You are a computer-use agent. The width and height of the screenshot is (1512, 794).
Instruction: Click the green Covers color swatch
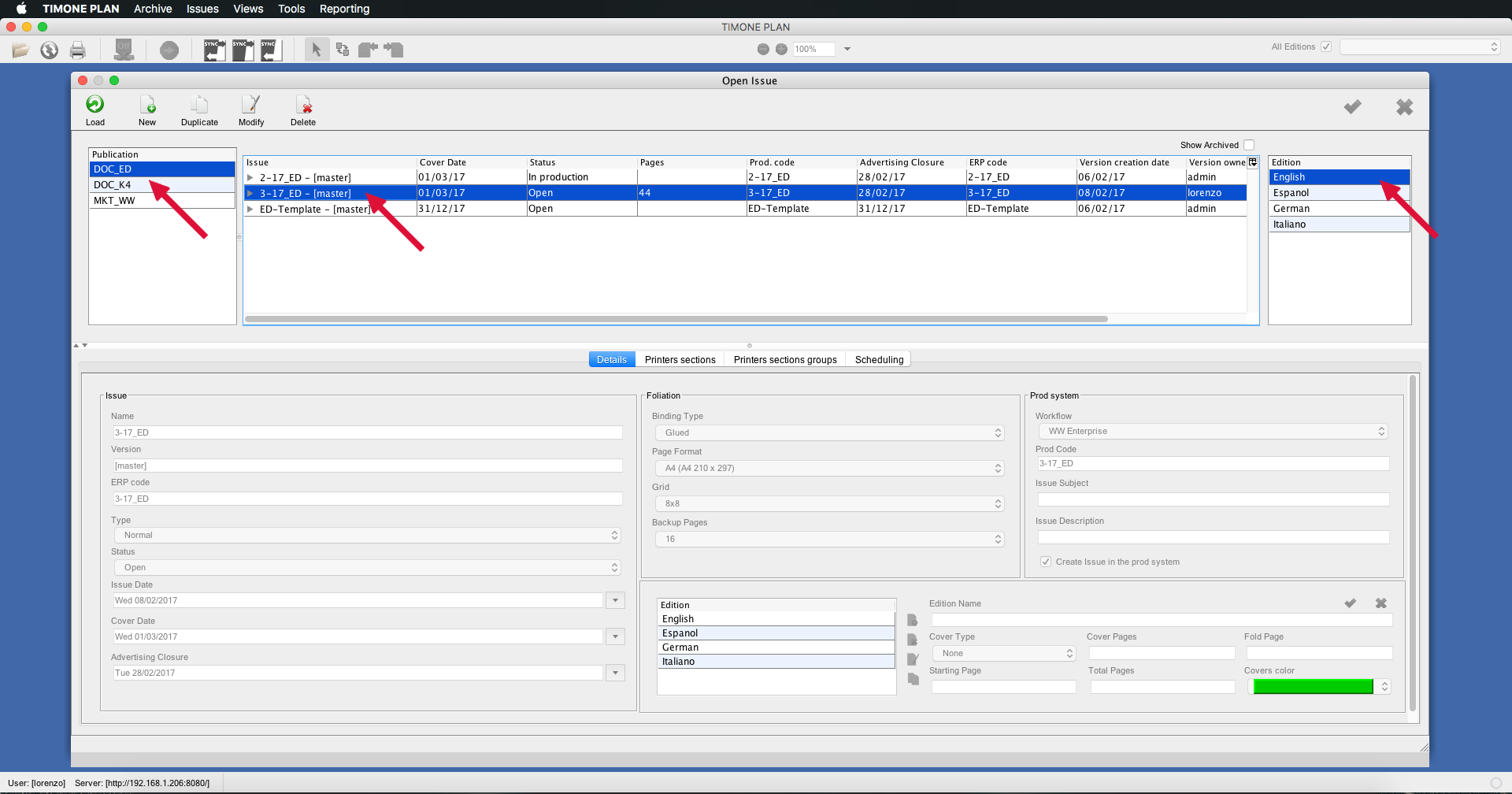pos(1313,687)
